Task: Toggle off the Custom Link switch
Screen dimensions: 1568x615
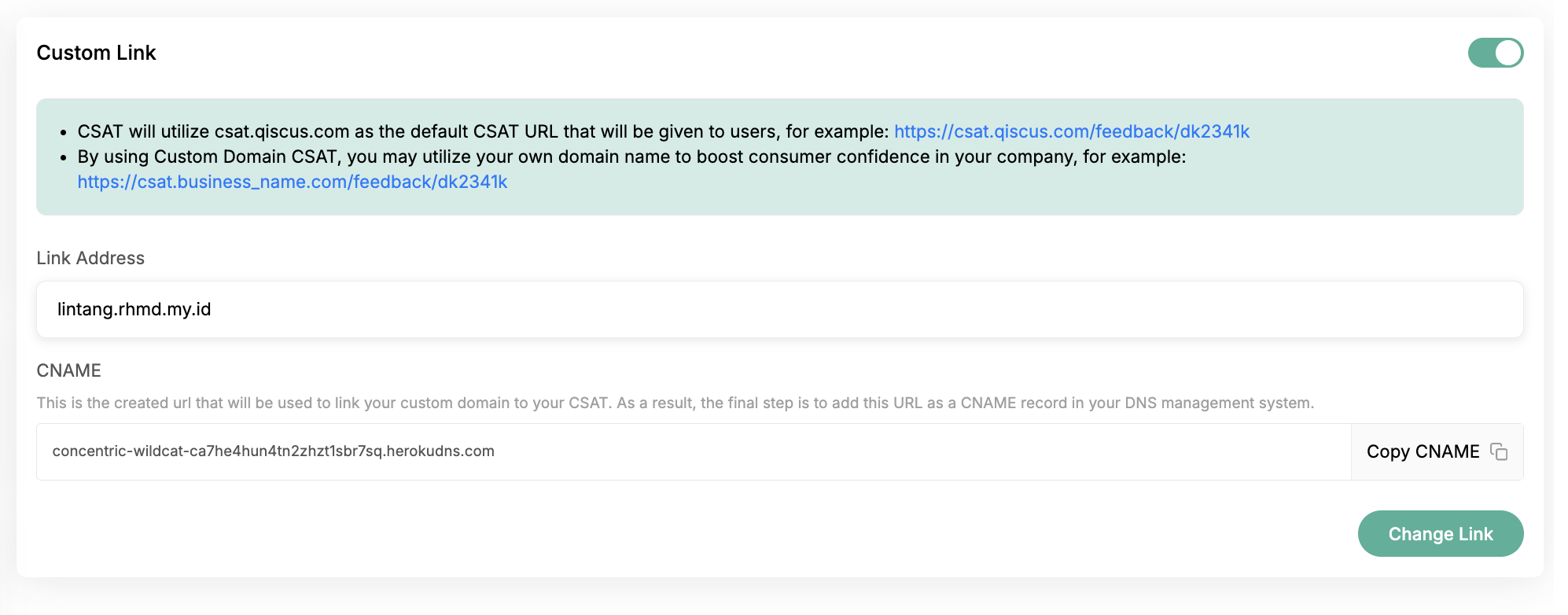Action: tap(1496, 53)
